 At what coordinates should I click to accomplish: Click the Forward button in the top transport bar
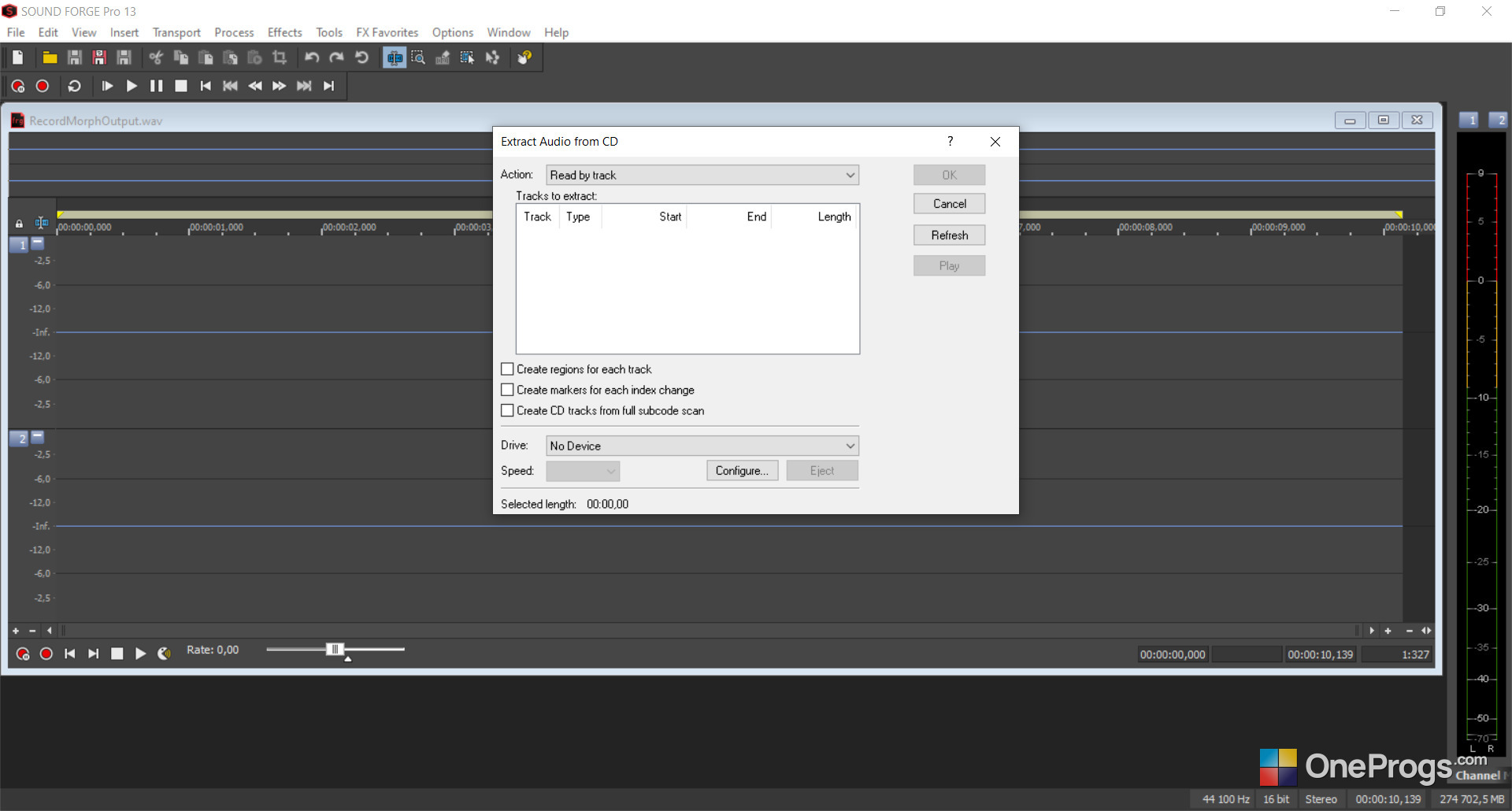(280, 86)
